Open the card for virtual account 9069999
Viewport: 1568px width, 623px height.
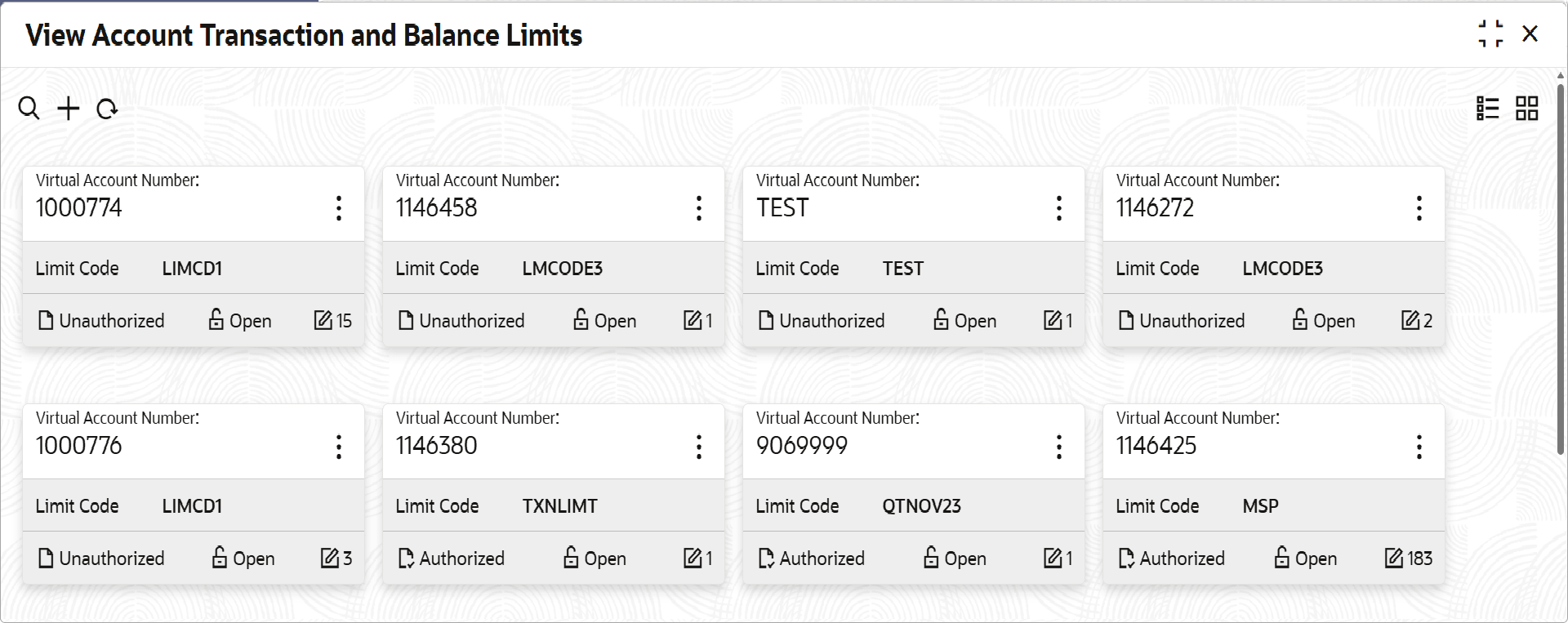[x=914, y=493]
